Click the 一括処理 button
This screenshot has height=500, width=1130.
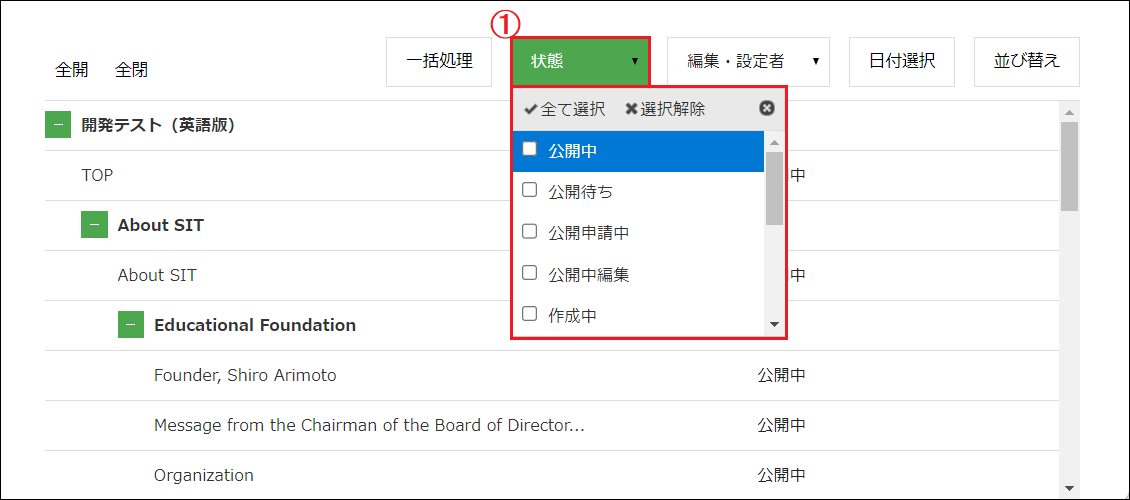pyautogui.click(x=439, y=62)
